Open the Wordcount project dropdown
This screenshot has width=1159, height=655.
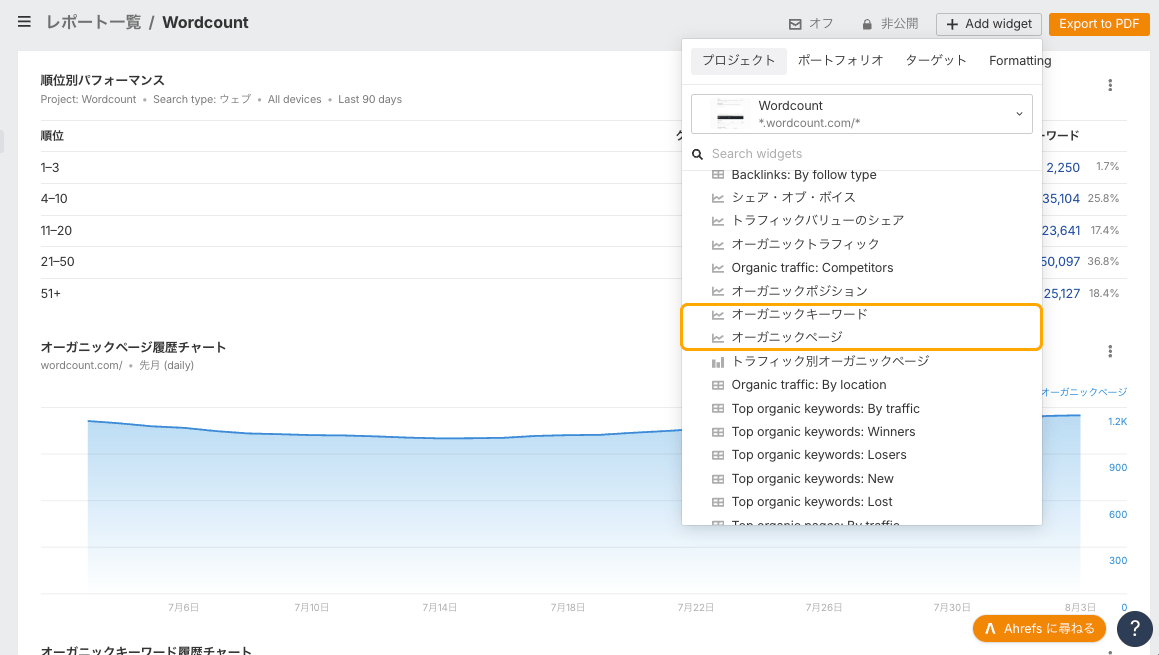[861, 114]
